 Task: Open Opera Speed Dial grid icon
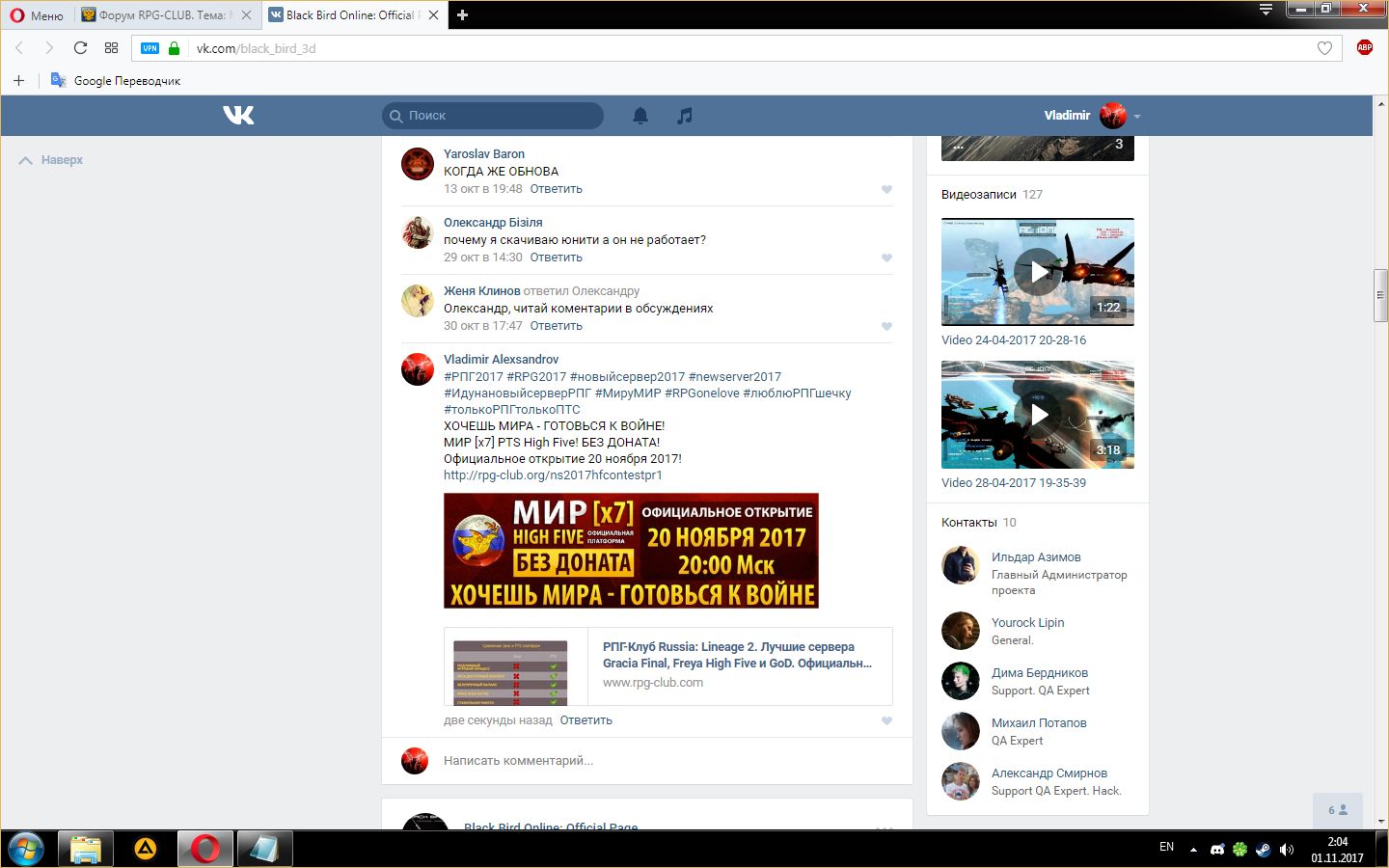click(111, 48)
